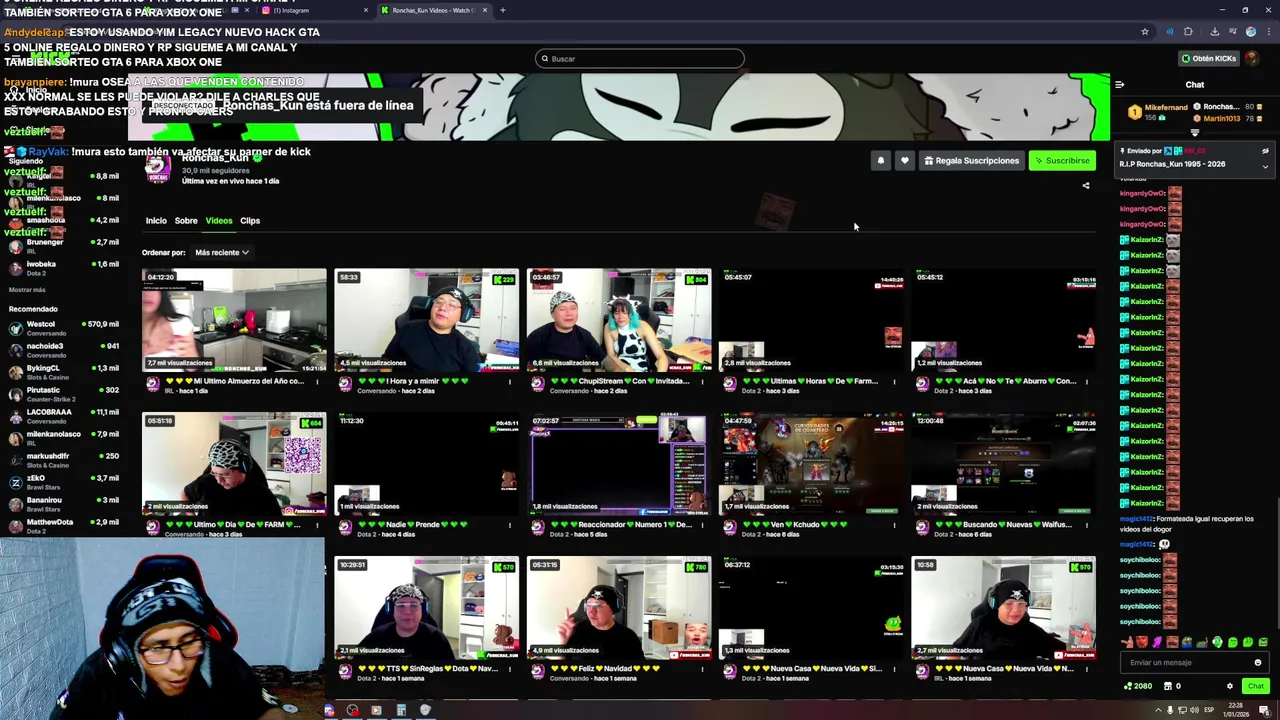Open the Ultimas Horas De Farm video thumbnail
Screen dimensions: 1280x720
pyautogui.click(x=811, y=320)
